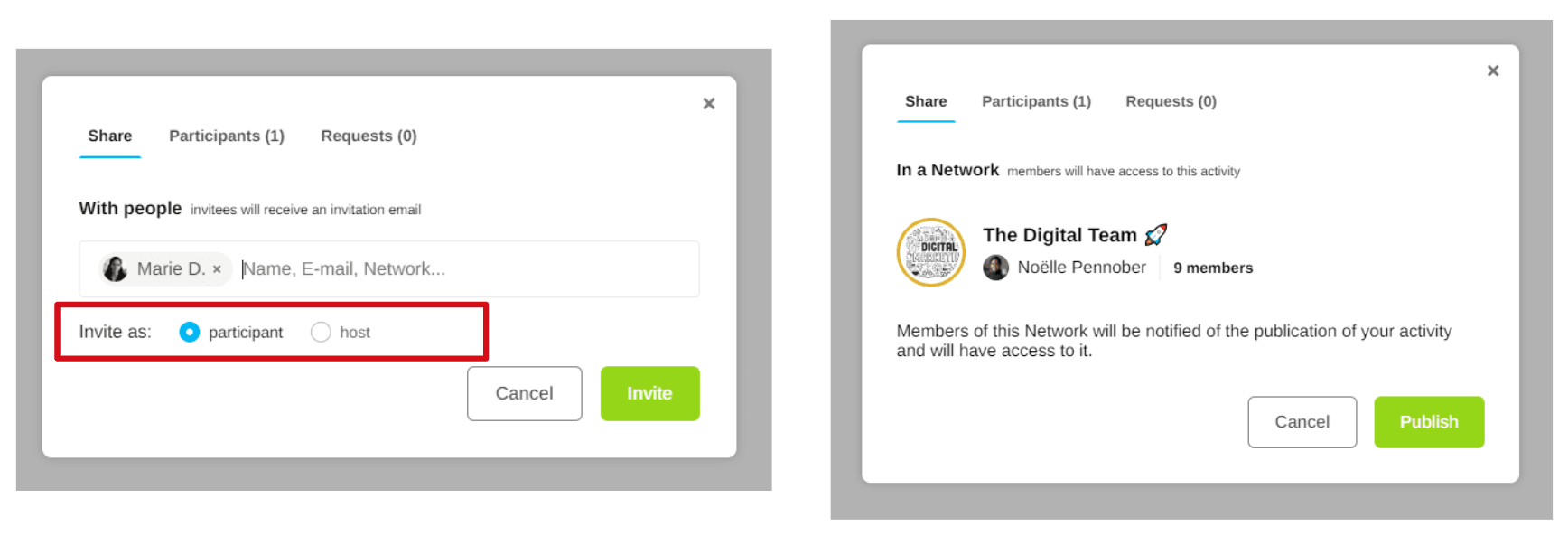Click the green Publish button
1568x536 pixels.
pos(1429,422)
